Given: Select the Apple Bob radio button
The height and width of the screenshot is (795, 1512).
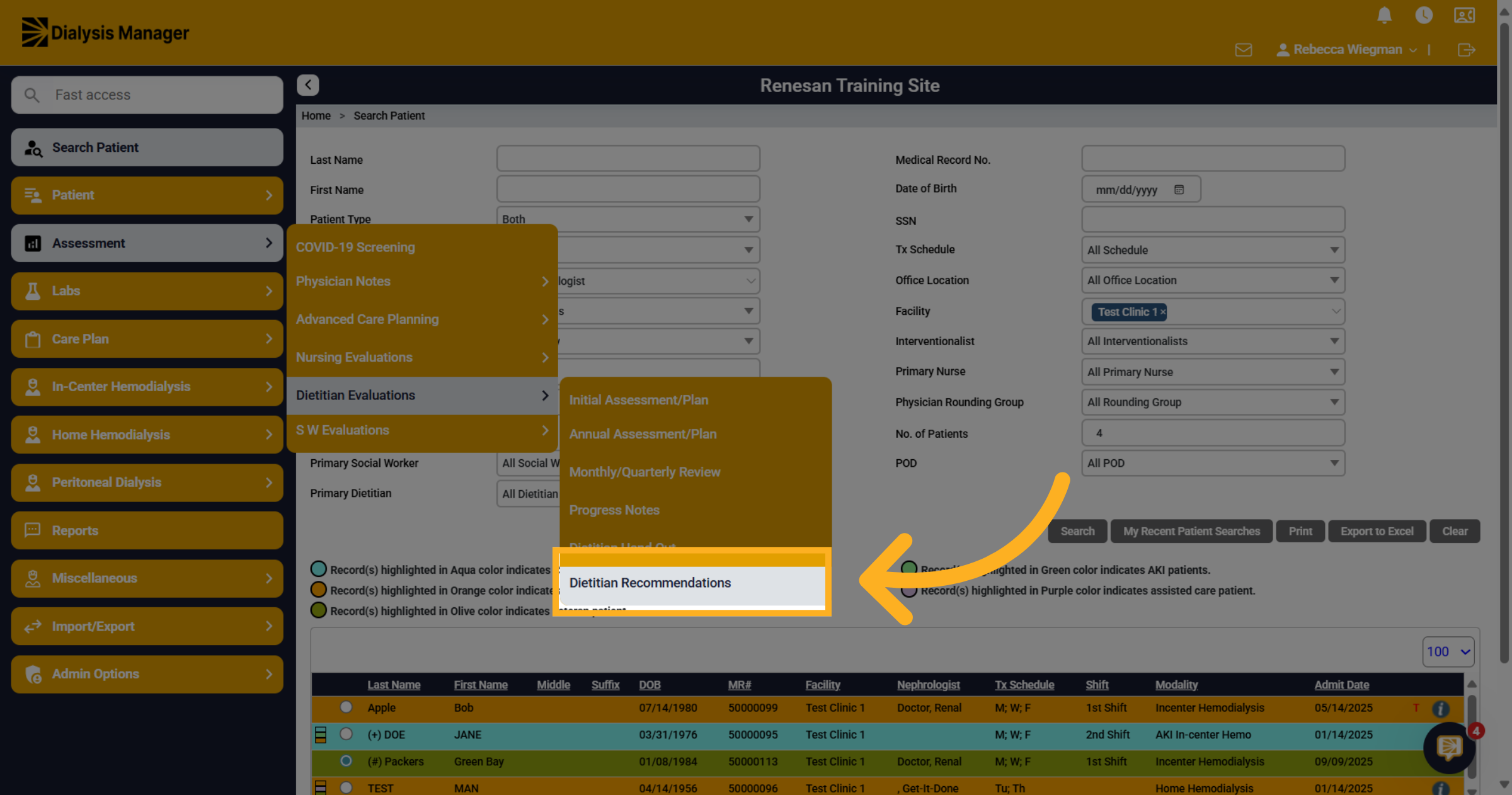Looking at the screenshot, I should tap(346, 707).
